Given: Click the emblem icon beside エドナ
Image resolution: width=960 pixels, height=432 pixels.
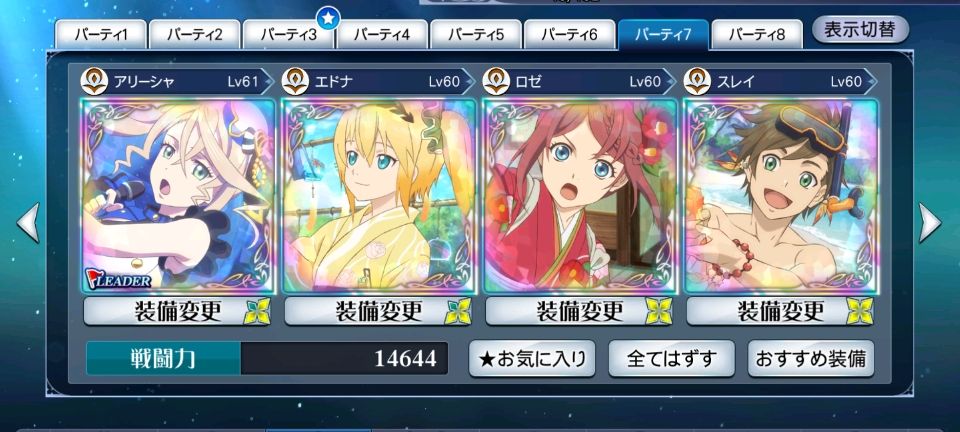Looking at the screenshot, I should pyautogui.click(x=295, y=81).
